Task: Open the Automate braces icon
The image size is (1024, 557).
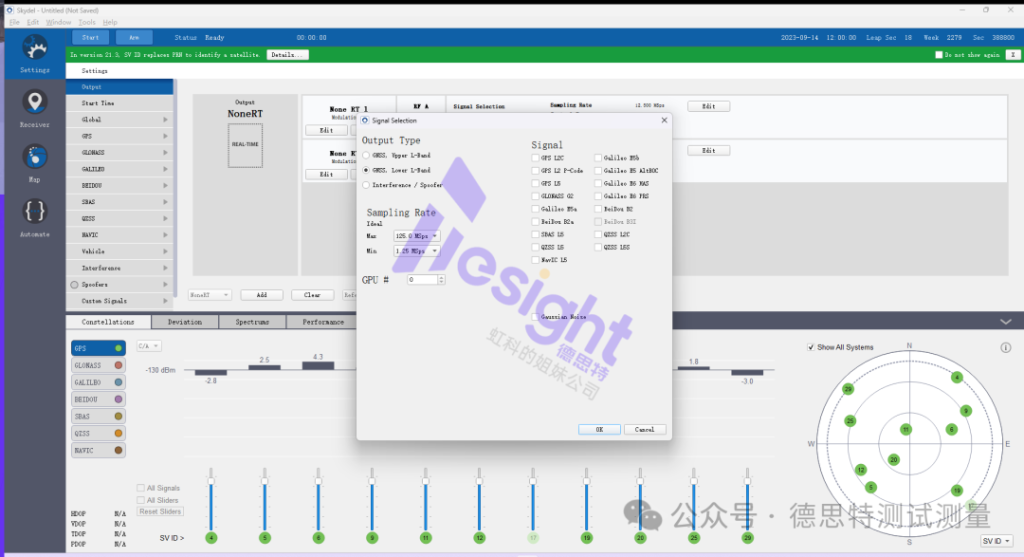Action: click(35, 211)
